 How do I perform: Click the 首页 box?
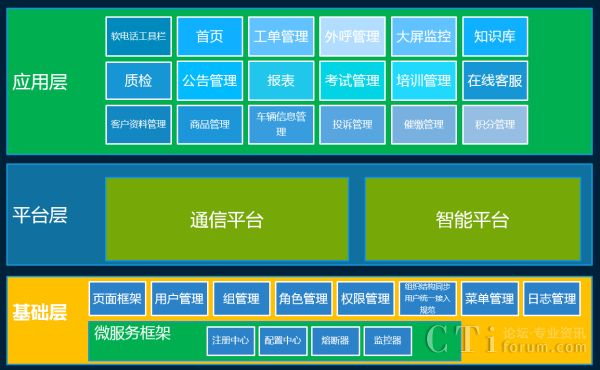coord(210,36)
